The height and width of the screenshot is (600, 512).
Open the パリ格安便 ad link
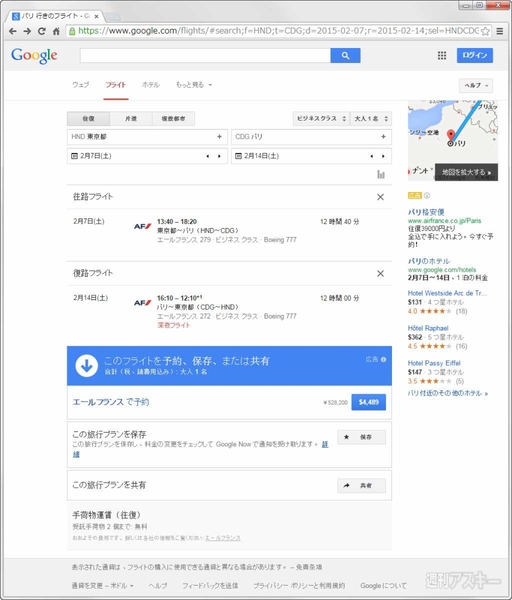pos(426,212)
